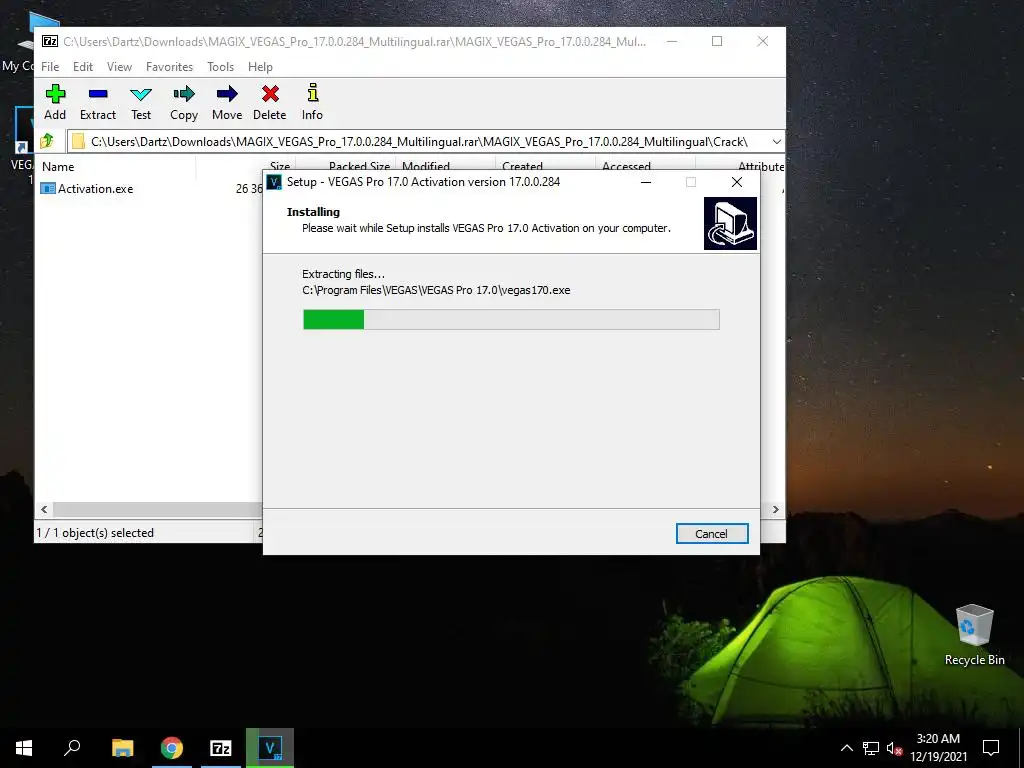Image resolution: width=1024 pixels, height=768 pixels.
Task: Cancel the VEGAS Pro installation
Action: point(712,534)
